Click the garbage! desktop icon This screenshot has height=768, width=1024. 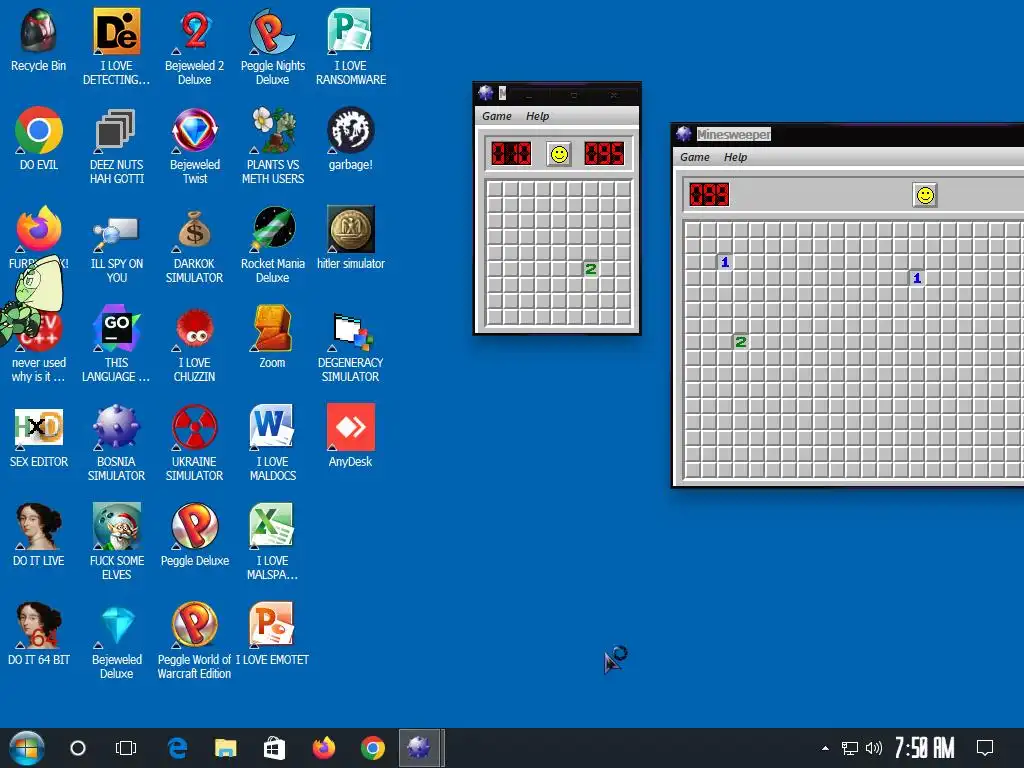pos(350,130)
